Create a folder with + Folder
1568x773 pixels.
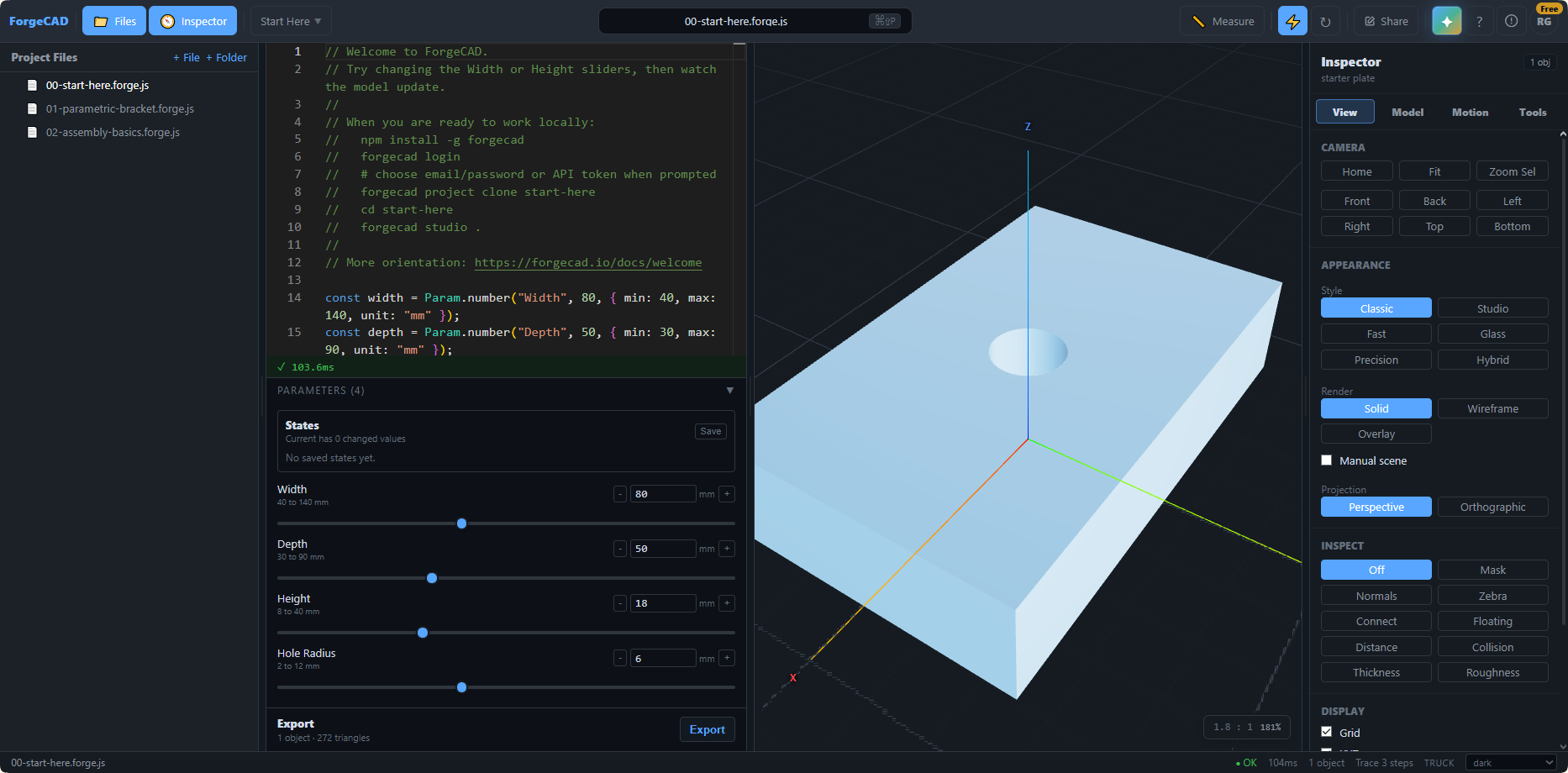[226, 57]
